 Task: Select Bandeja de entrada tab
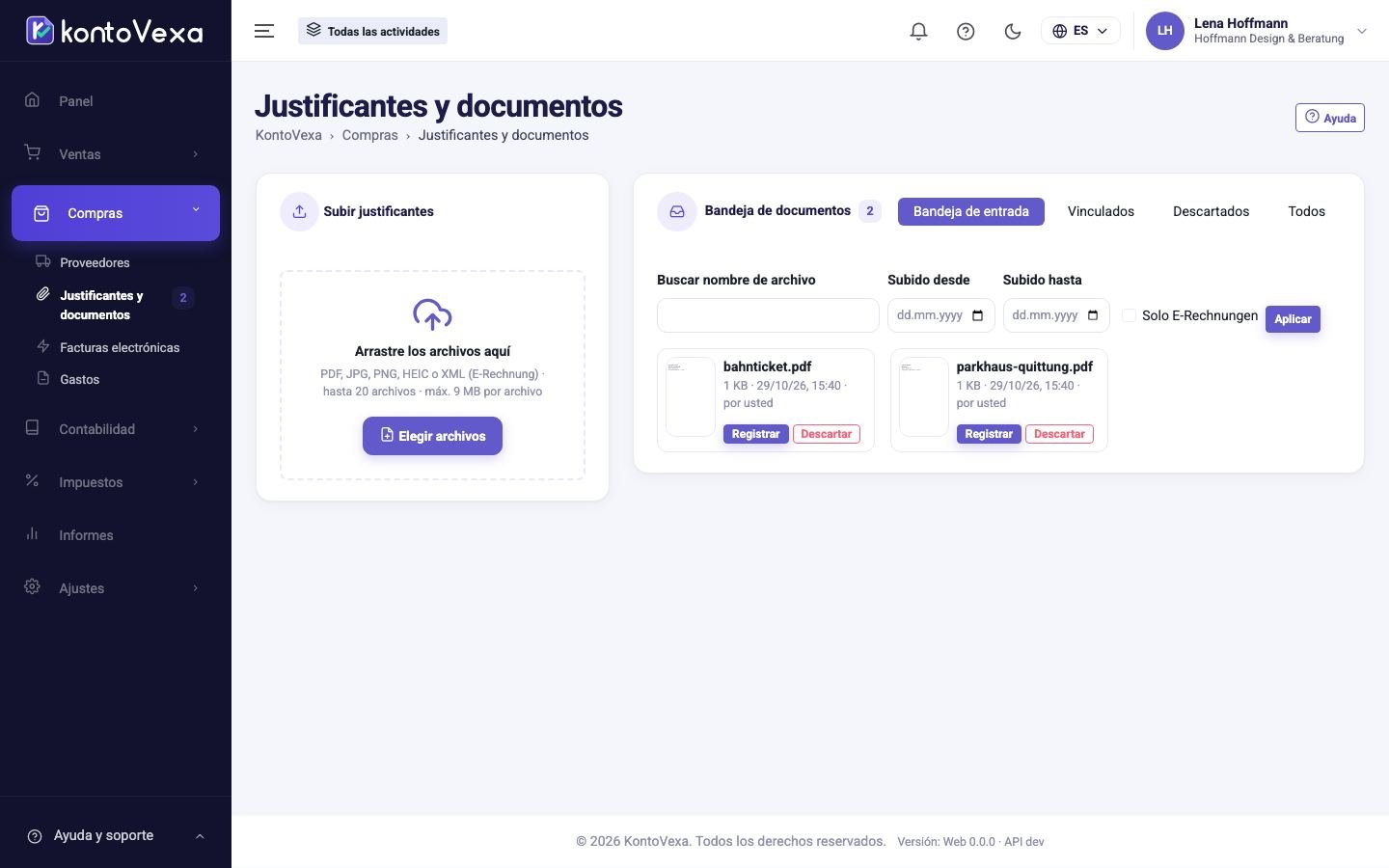point(970,211)
